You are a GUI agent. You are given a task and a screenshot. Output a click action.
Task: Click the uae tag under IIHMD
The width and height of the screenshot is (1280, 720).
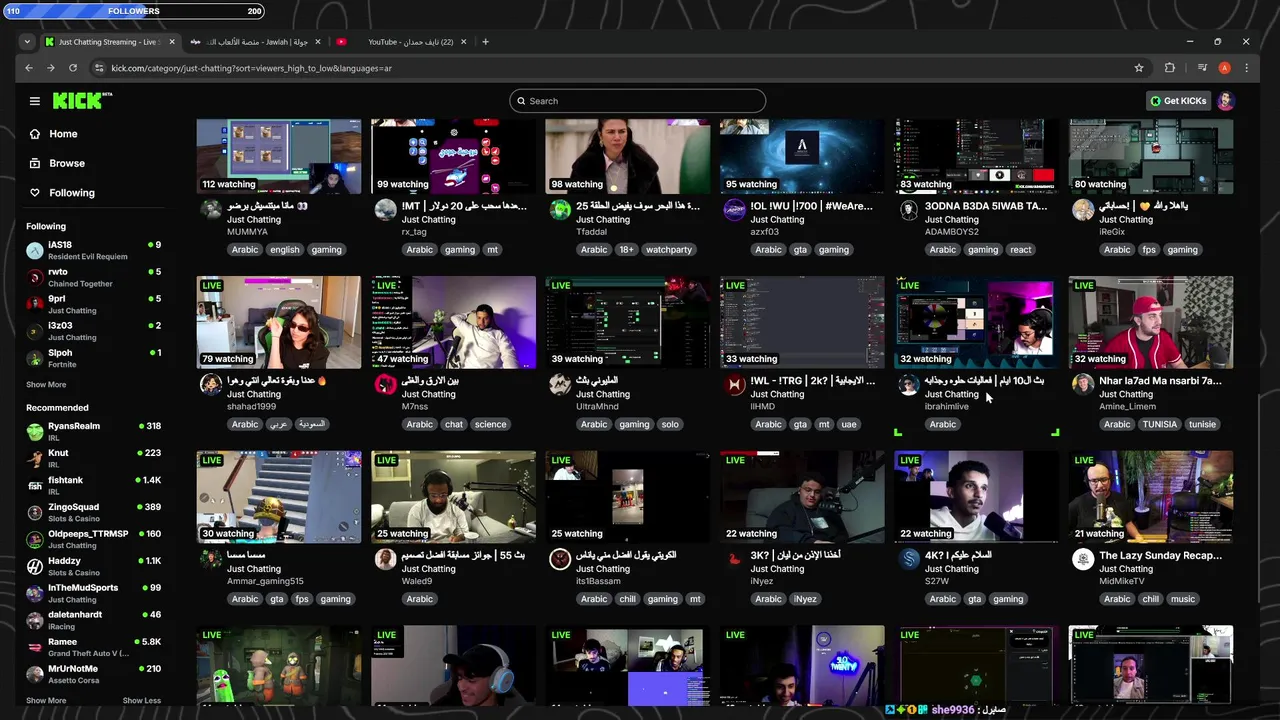[x=848, y=424]
